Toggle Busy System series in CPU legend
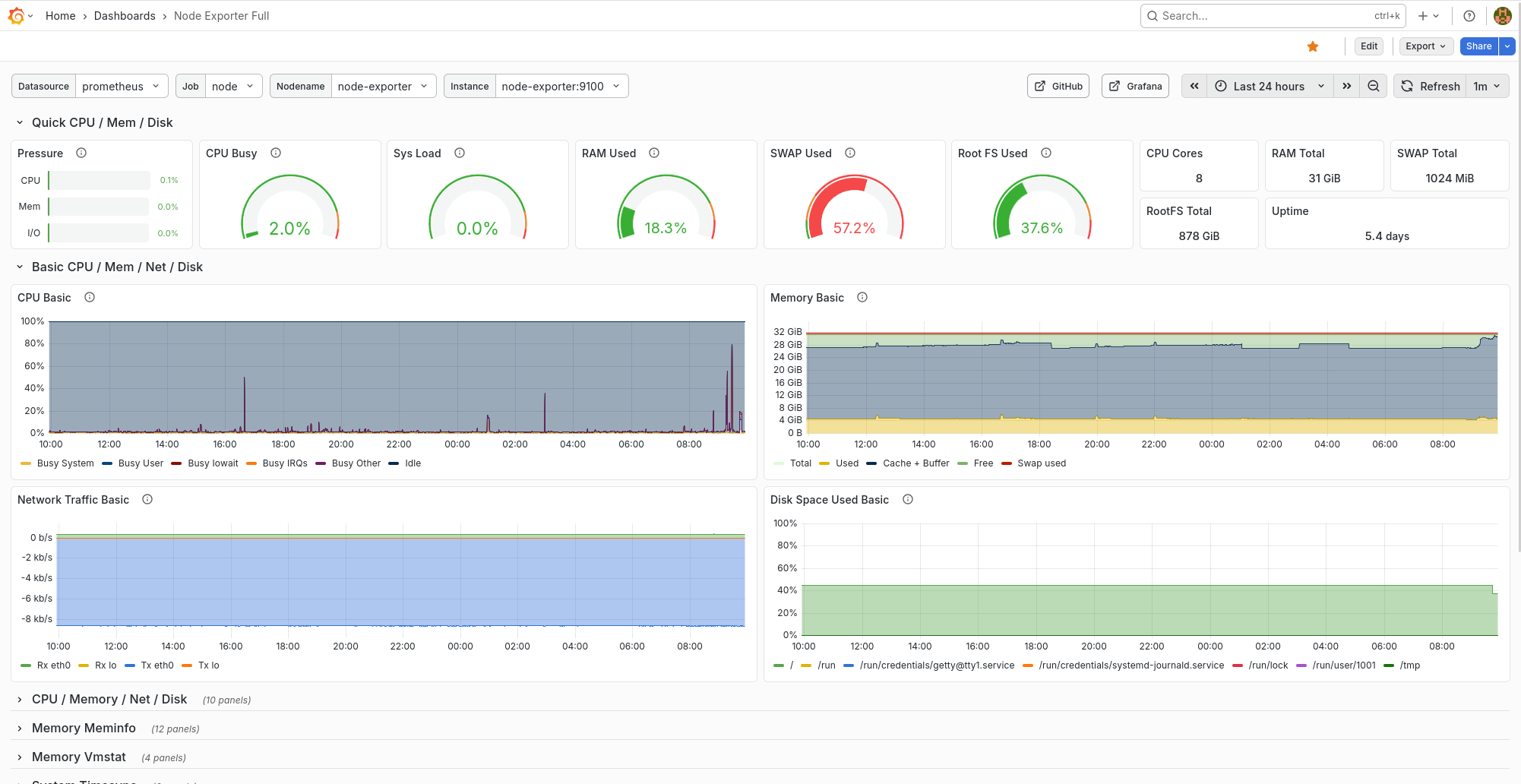This screenshot has height=784, width=1521. pos(65,463)
